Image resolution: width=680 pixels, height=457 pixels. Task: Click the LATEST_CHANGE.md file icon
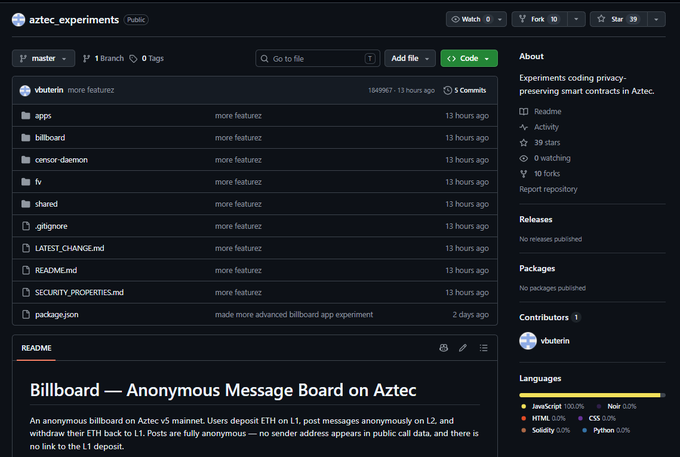tap(26, 248)
